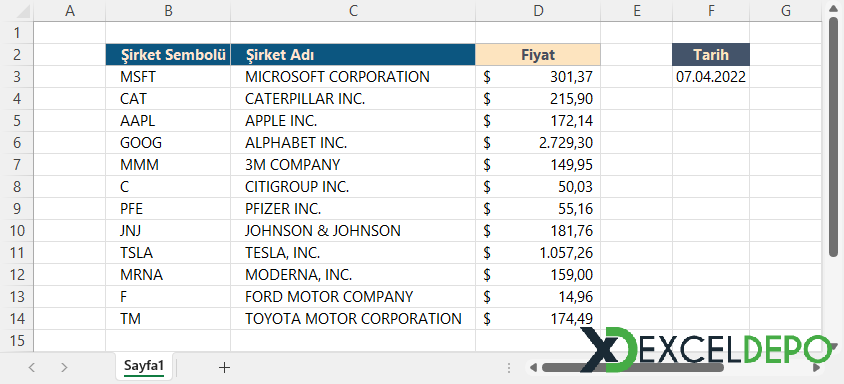Screen dimensions: 844x384
Task: Select the TOYOTA MOTOR CORPORATION cell
Action: [353, 319]
